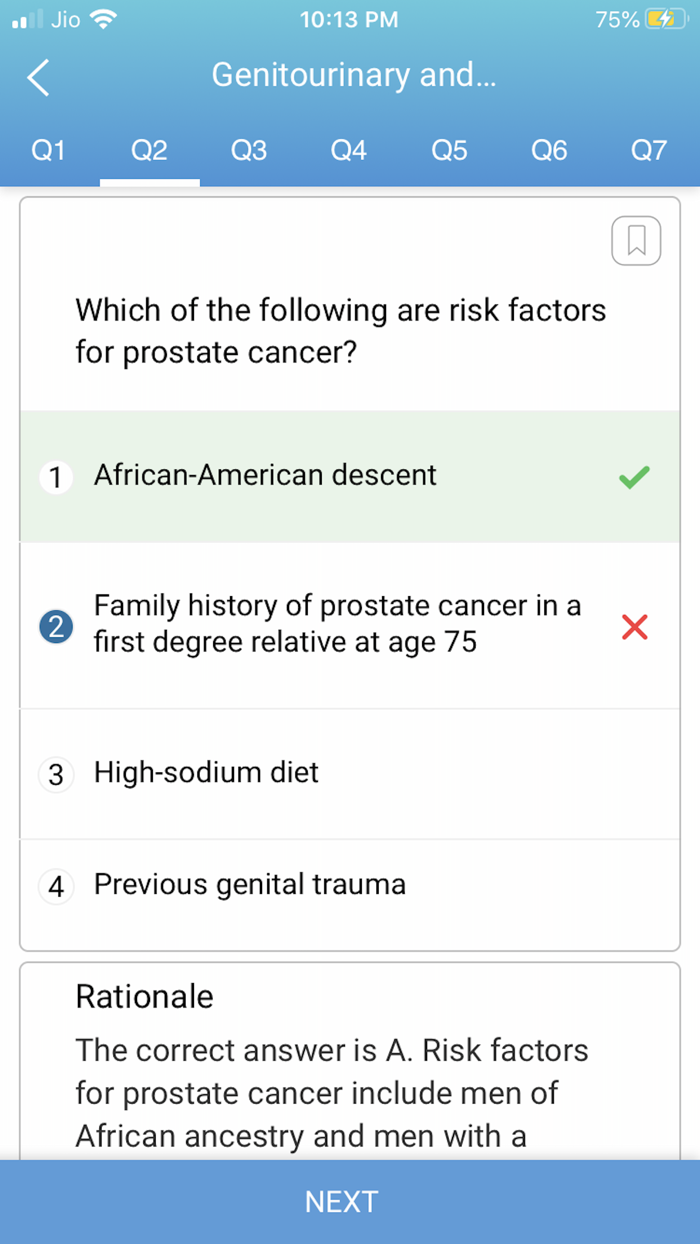Screen dimensions: 700x1244
Task: Click the red X next to family history option
Action: click(x=635, y=626)
